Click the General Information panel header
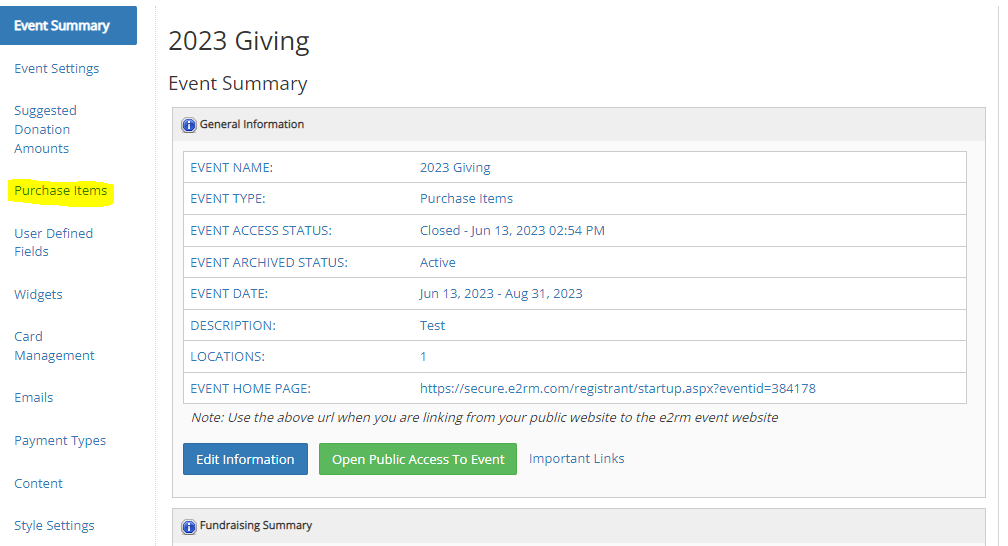Image resolution: width=1008 pixels, height=546 pixels. (579, 125)
